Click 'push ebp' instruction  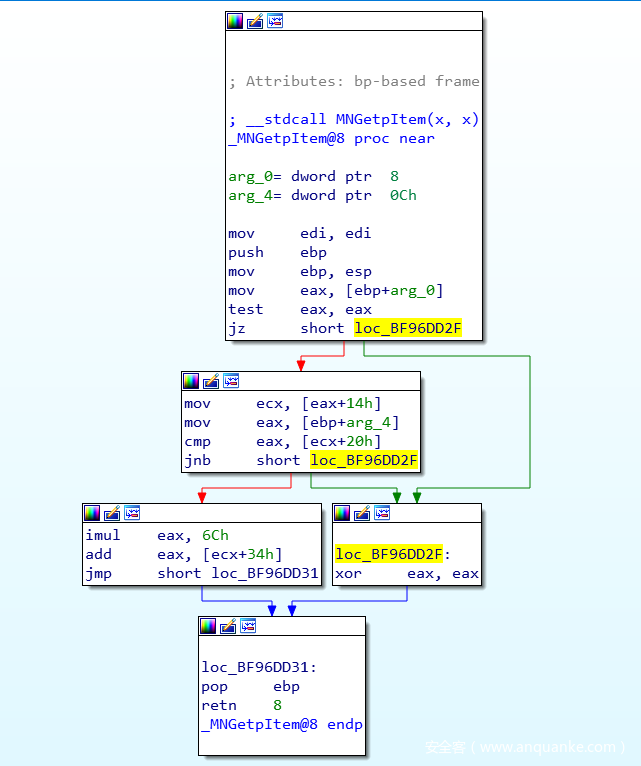click(277, 253)
